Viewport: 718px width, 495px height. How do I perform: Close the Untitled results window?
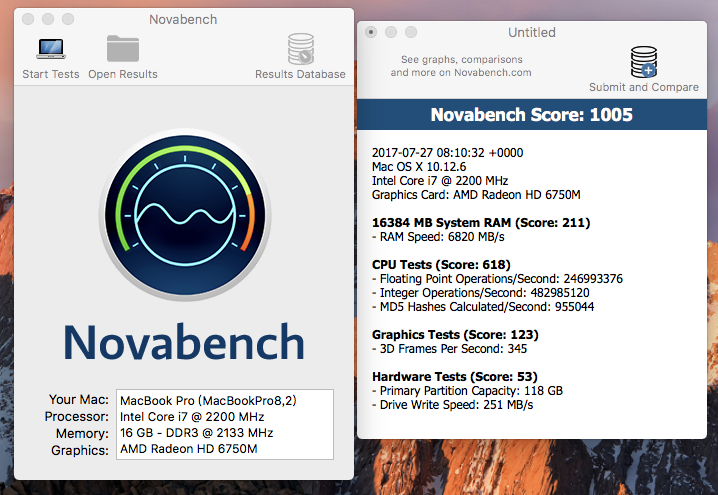click(x=371, y=32)
